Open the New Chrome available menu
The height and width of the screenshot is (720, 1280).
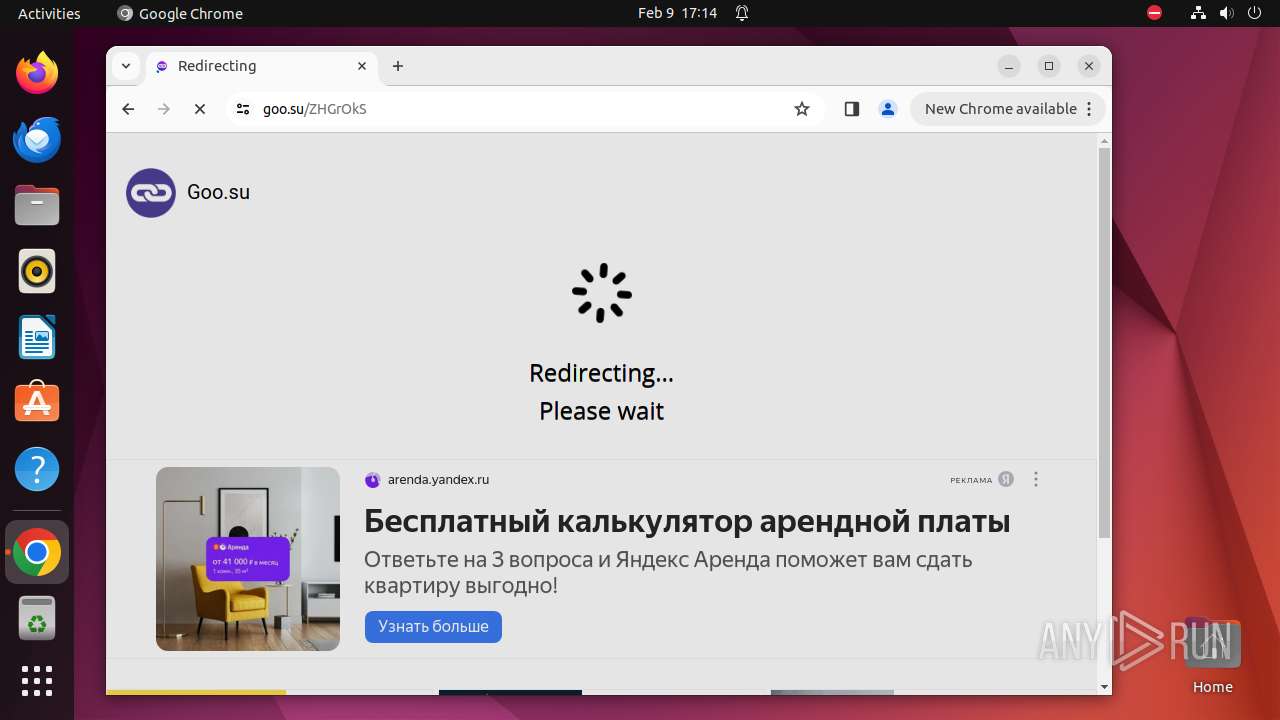[x=1008, y=109]
